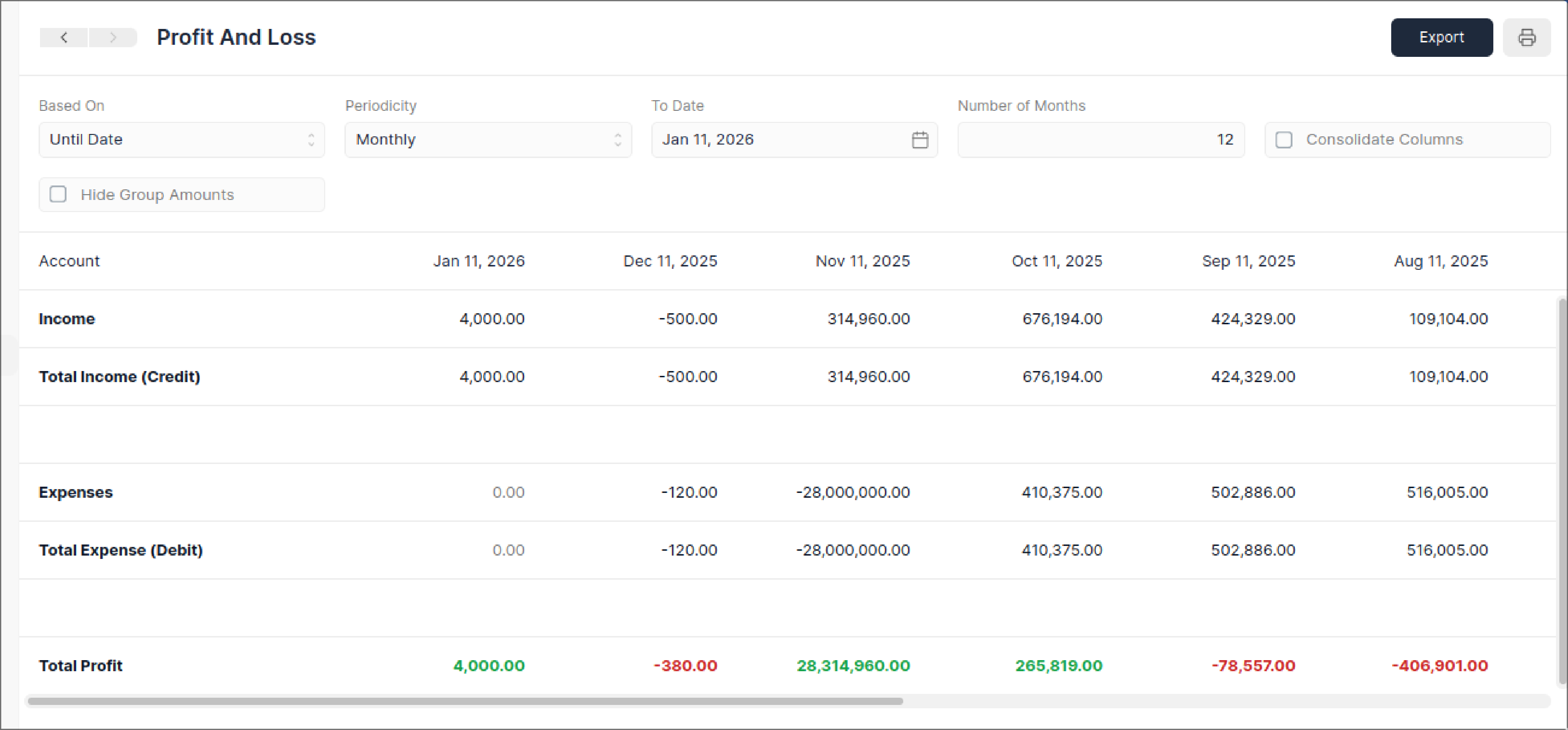Click the Print icon next to Export

point(1527,37)
